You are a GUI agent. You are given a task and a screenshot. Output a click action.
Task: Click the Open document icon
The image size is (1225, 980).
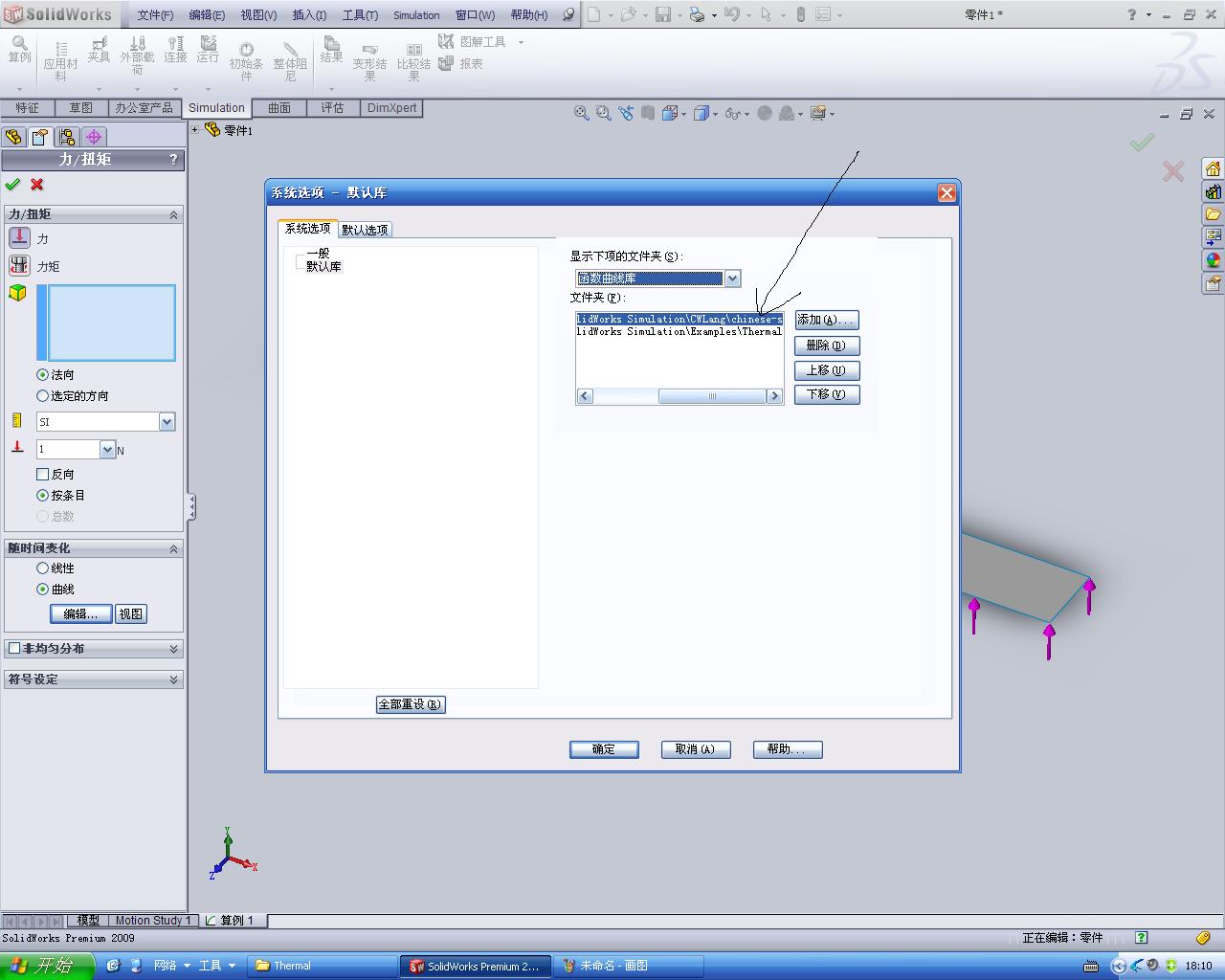(x=629, y=14)
